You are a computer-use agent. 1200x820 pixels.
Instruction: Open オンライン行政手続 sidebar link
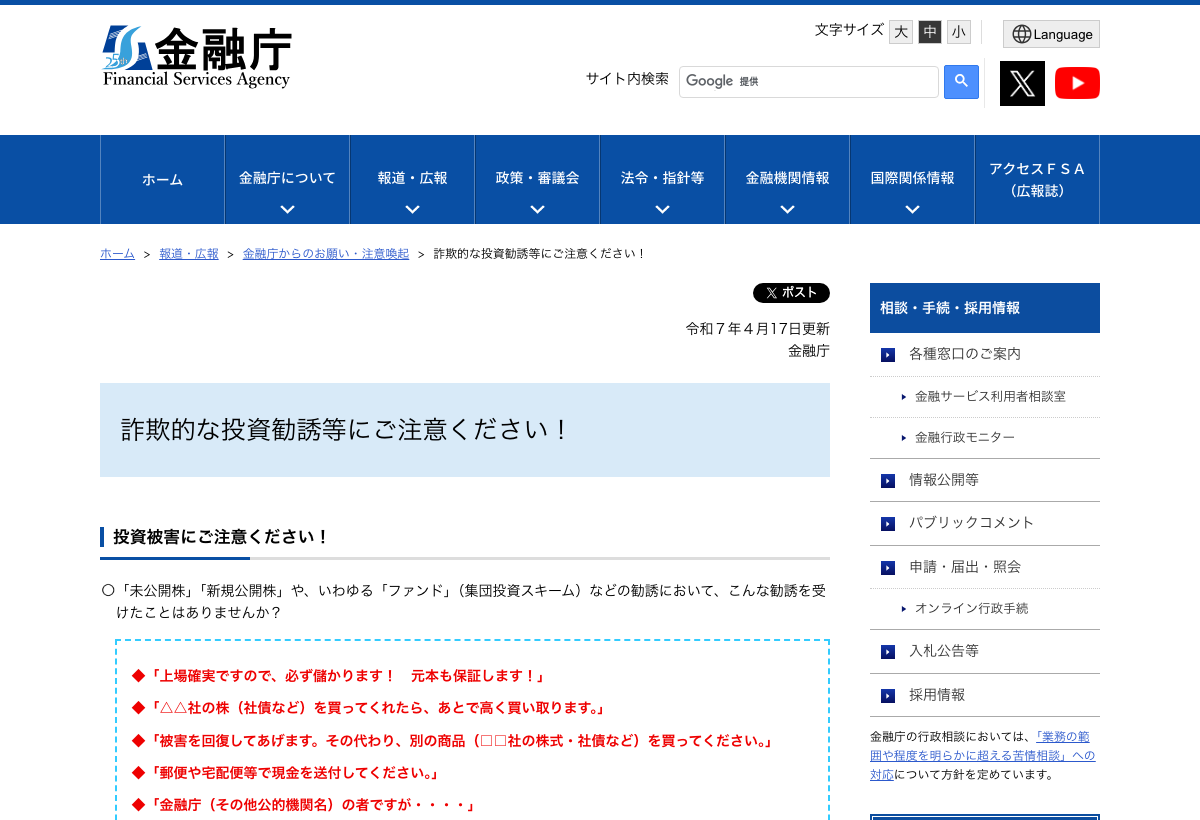(971, 608)
